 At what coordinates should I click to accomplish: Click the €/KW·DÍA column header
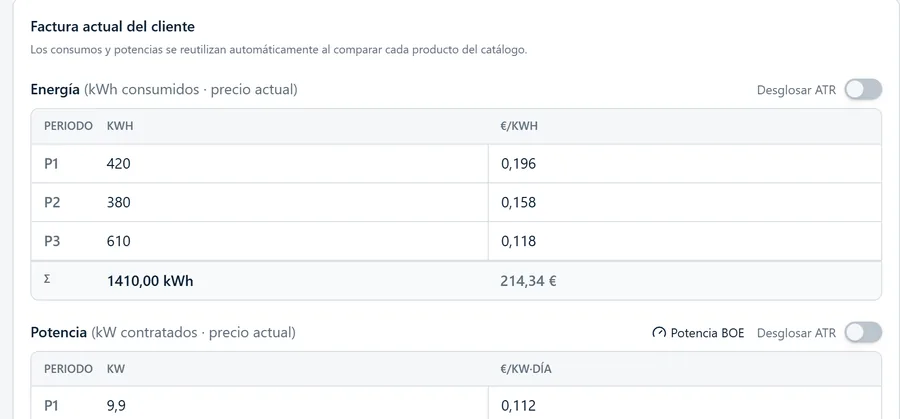tap(526, 369)
